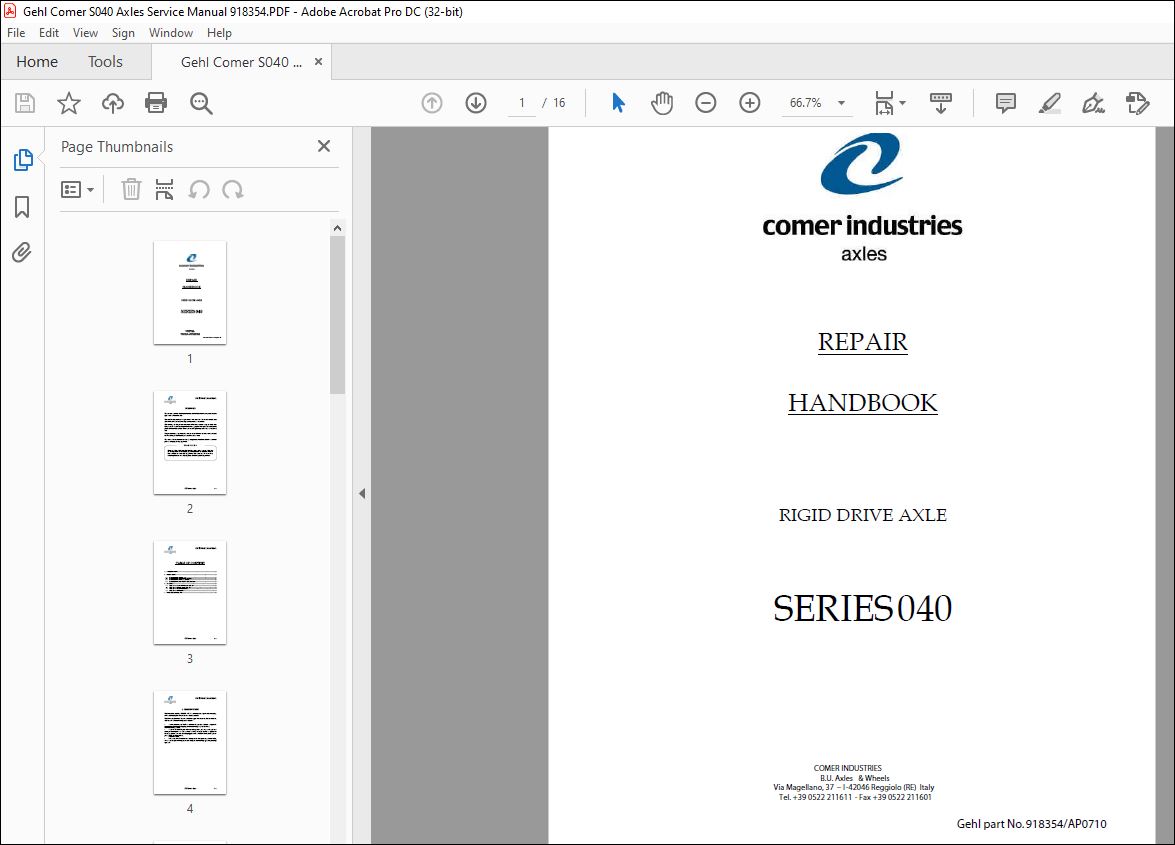Image resolution: width=1175 pixels, height=845 pixels.
Task: Click the current page number field
Action: [x=522, y=103]
